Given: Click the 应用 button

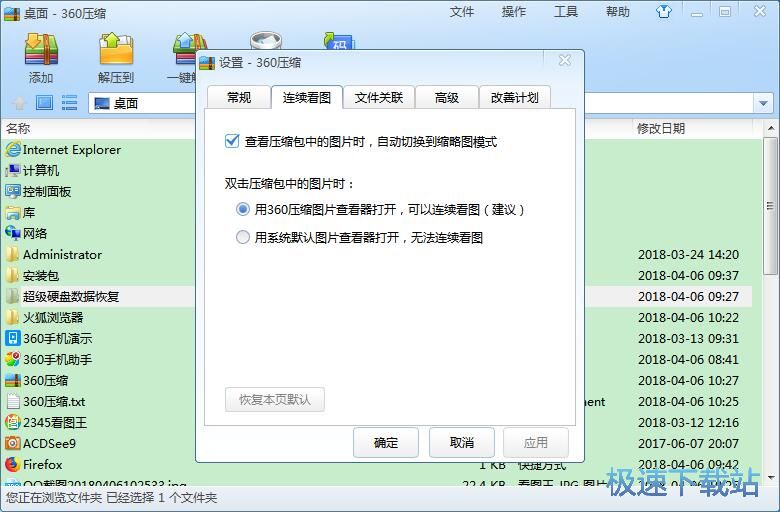Looking at the screenshot, I should pos(536,442).
